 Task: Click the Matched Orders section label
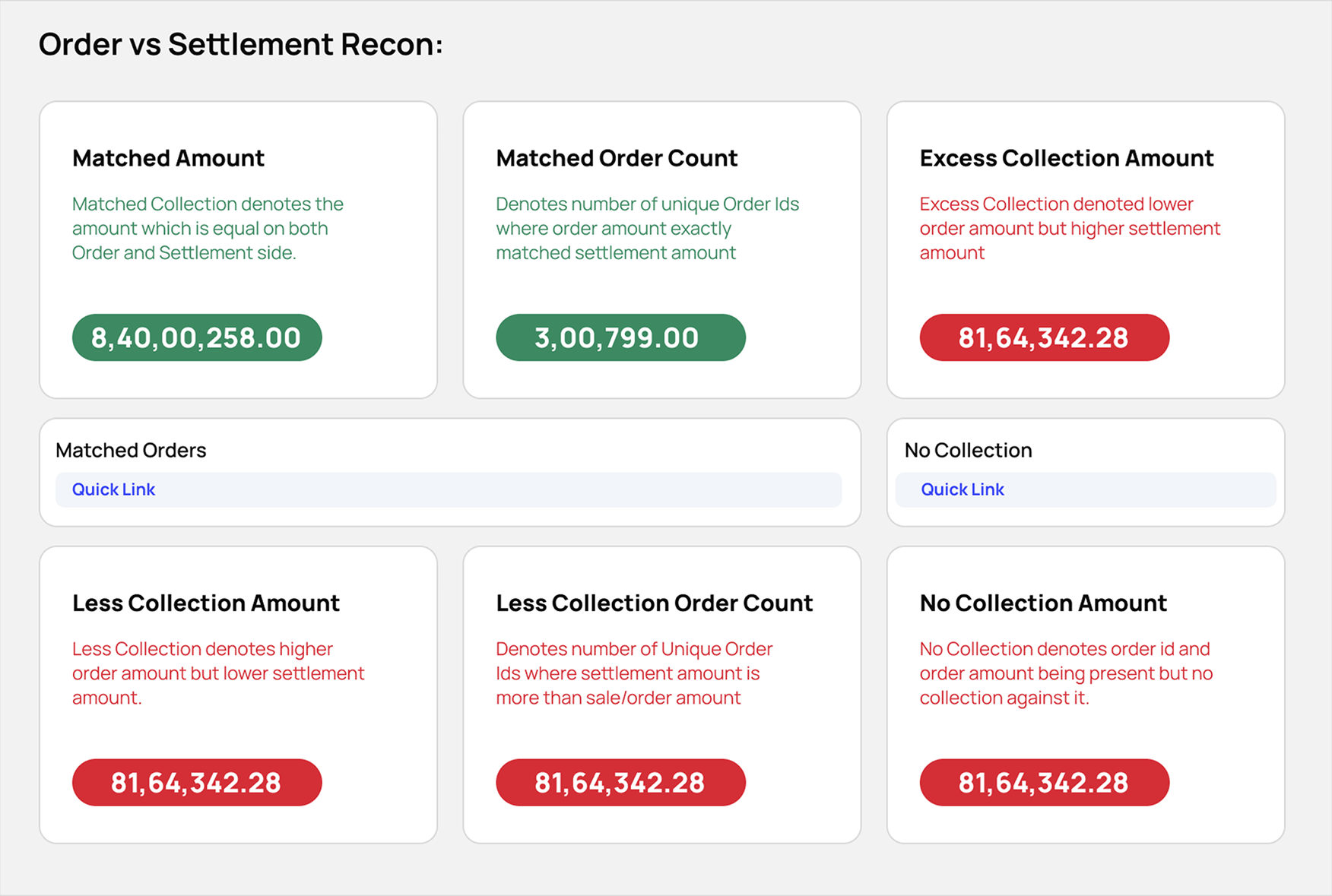point(131,450)
